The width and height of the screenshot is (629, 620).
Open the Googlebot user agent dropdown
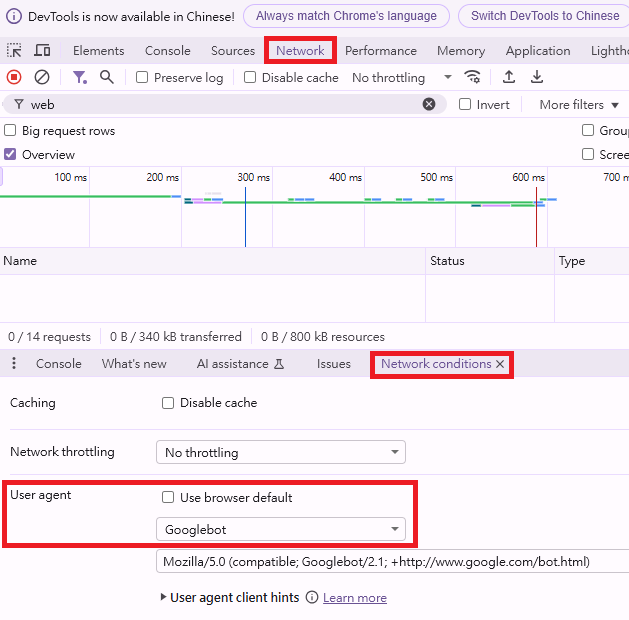pyautogui.click(x=281, y=529)
